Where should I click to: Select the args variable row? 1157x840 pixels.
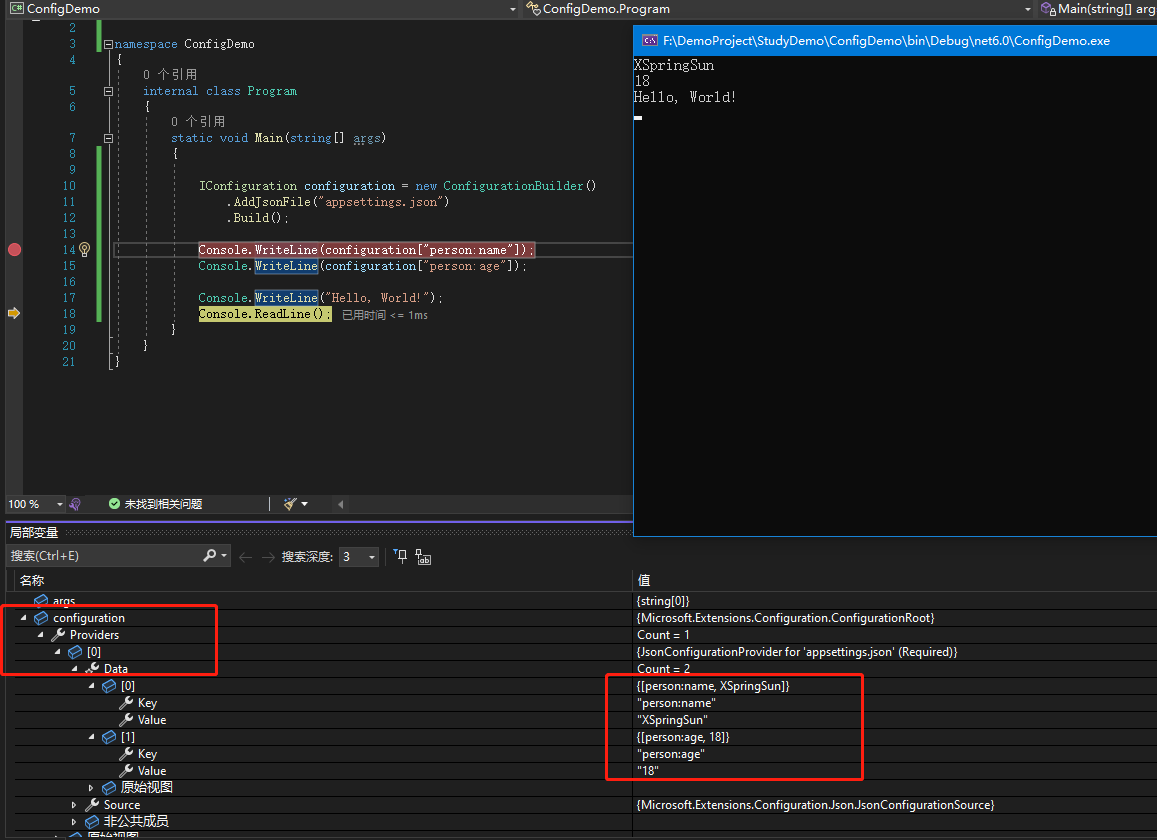click(x=64, y=601)
